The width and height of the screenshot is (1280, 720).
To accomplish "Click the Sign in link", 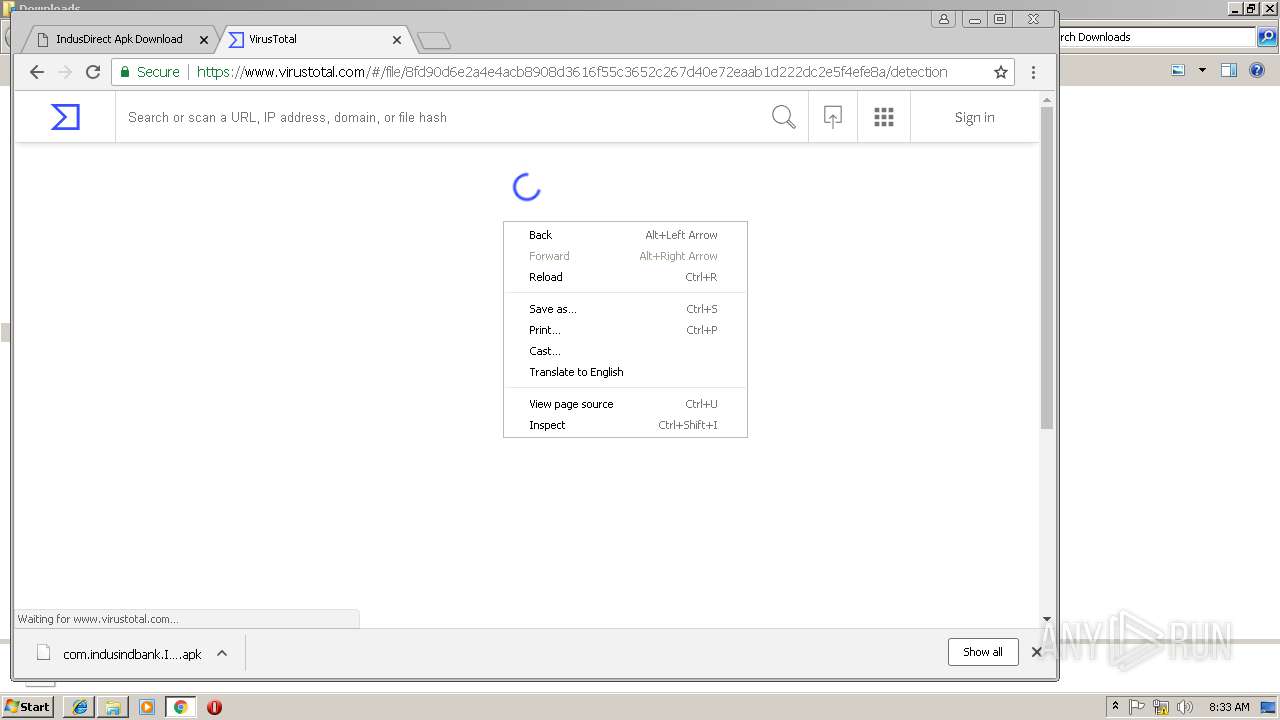I will (x=974, y=117).
